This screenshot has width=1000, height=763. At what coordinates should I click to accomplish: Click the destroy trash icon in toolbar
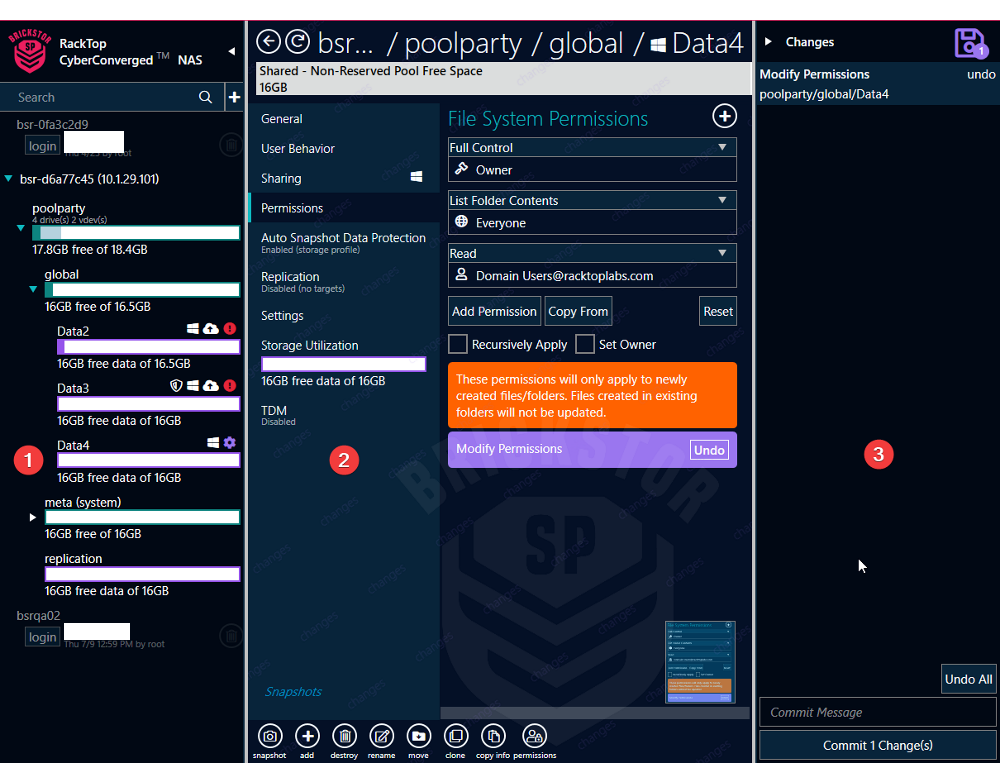[344, 736]
